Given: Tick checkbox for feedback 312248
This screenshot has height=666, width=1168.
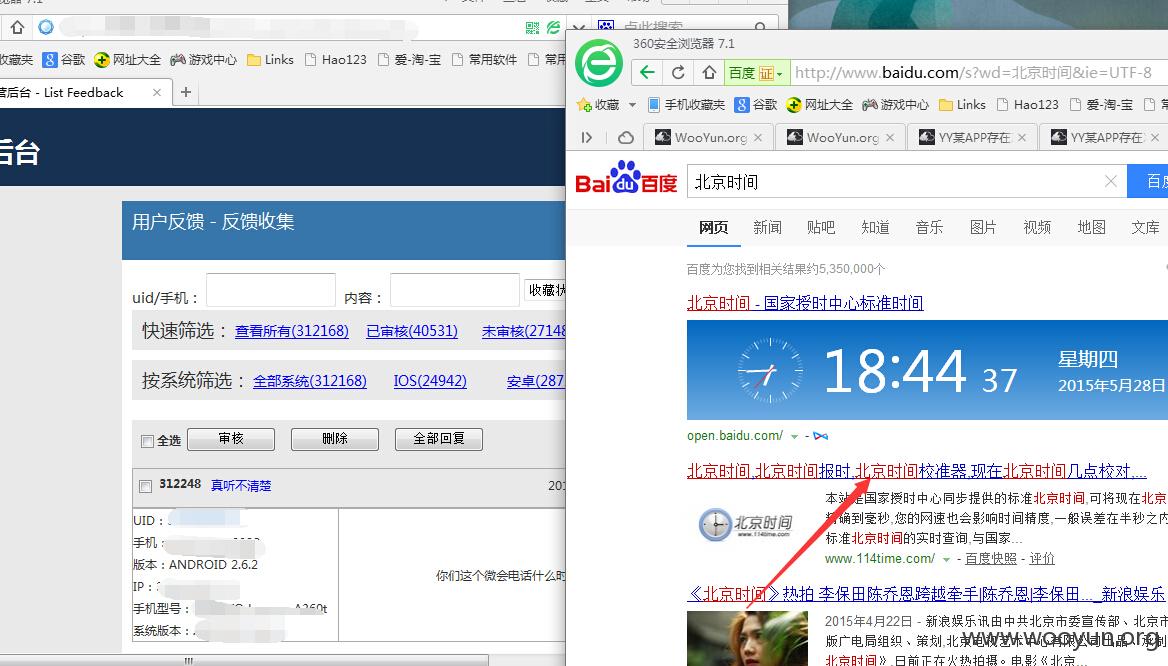Looking at the screenshot, I should click(145, 486).
